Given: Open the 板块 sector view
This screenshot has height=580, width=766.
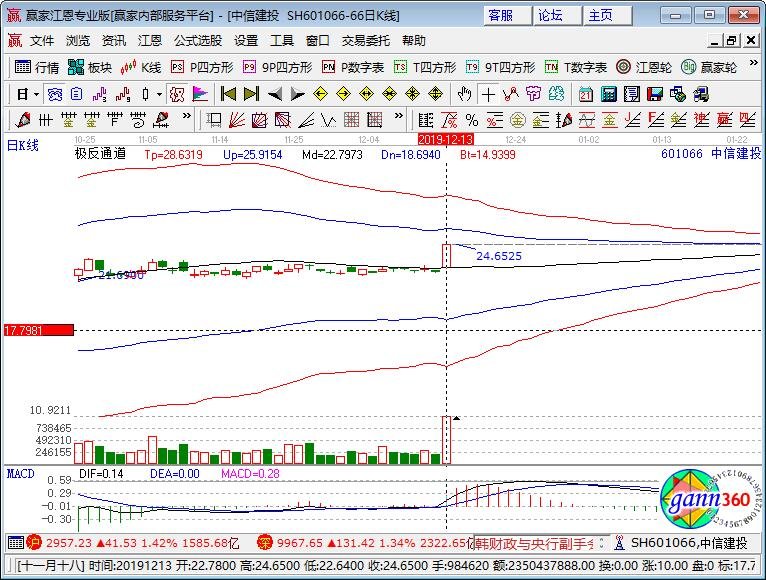Looking at the screenshot, I should pyautogui.click(x=90, y=67).
